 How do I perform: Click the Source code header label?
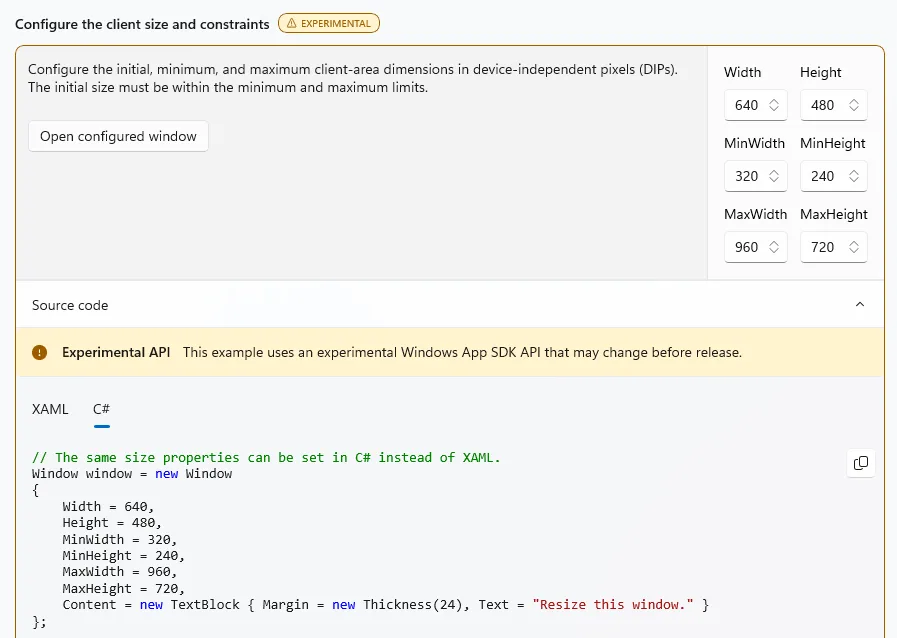[70, 305]
